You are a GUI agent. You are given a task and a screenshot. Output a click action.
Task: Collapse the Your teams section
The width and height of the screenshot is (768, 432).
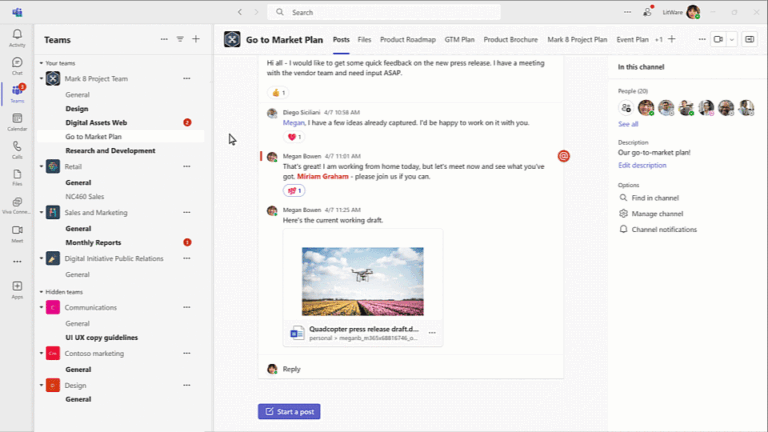click(x=41, y=63)
